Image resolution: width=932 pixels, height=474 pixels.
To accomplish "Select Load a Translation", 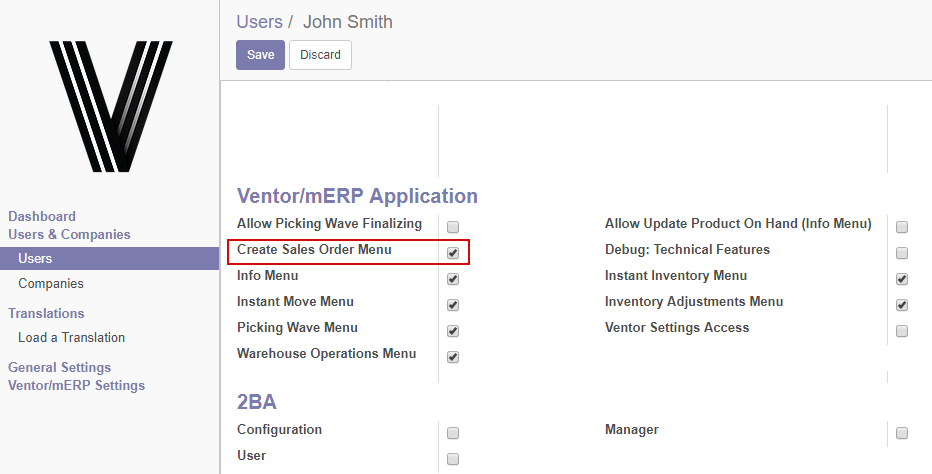I will pyautogui.click(x=71, y=338).
